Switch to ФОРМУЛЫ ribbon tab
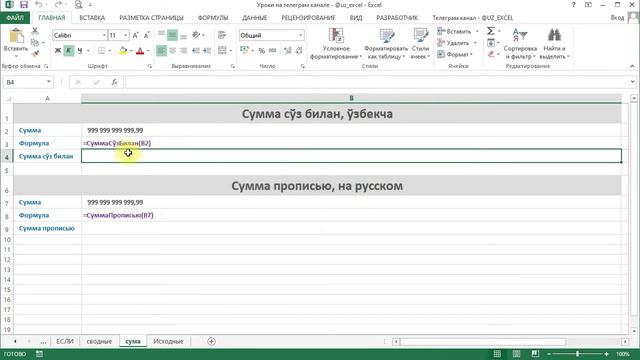Viewport: 640px width, 360px height. [x=213, y=18]
